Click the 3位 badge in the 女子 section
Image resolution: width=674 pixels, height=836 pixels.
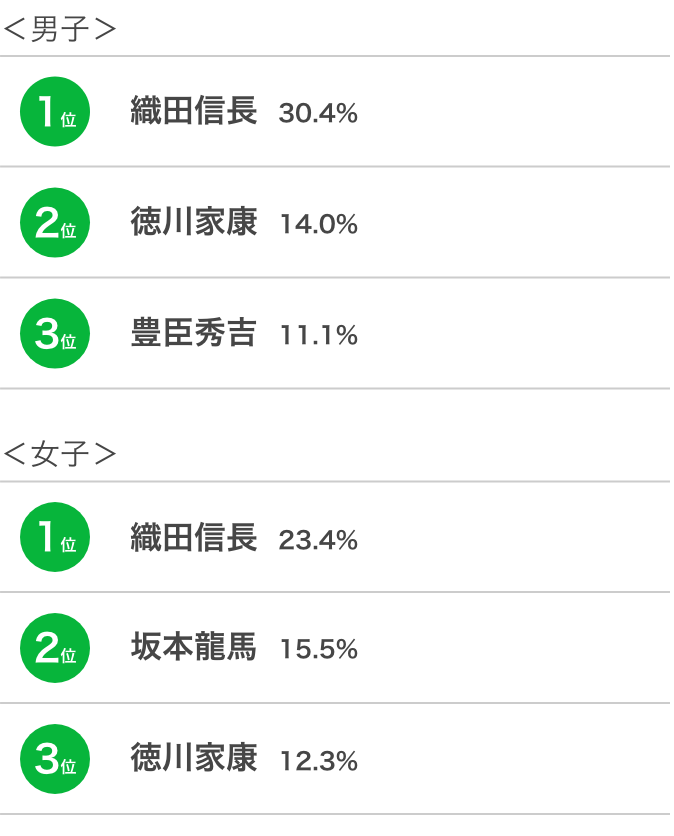(x=55, y=759)
